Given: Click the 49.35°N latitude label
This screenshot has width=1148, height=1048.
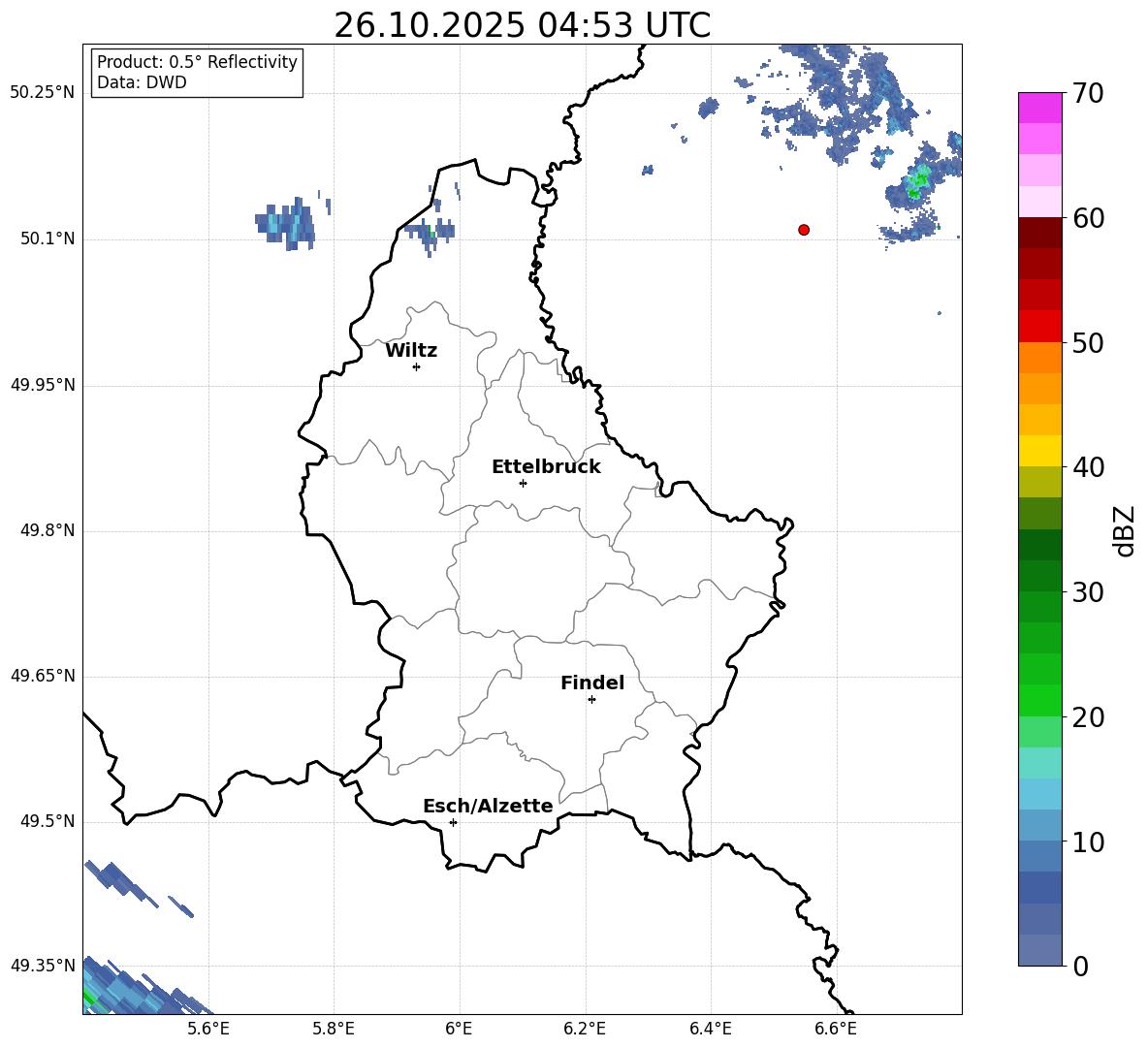Looking at the screenshot, I should point(43,966).
